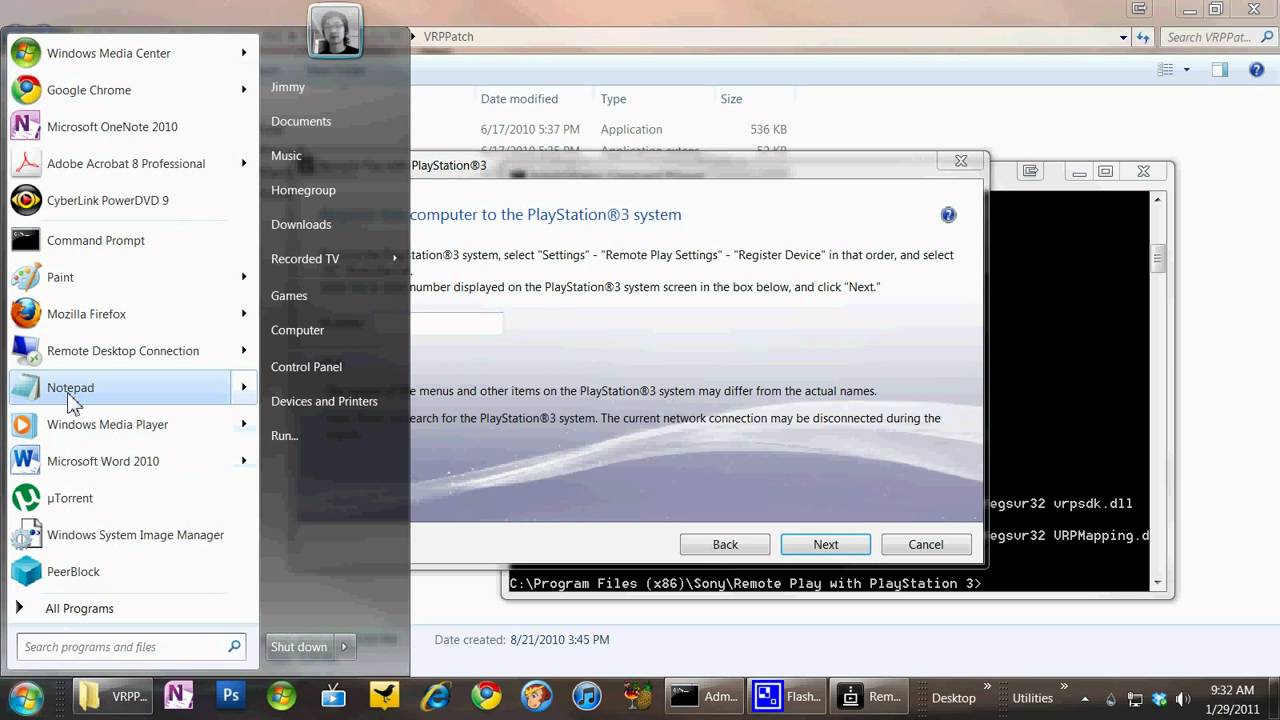Expand Mozilla Firefox jump list arrow

click(x=244, y=314)
